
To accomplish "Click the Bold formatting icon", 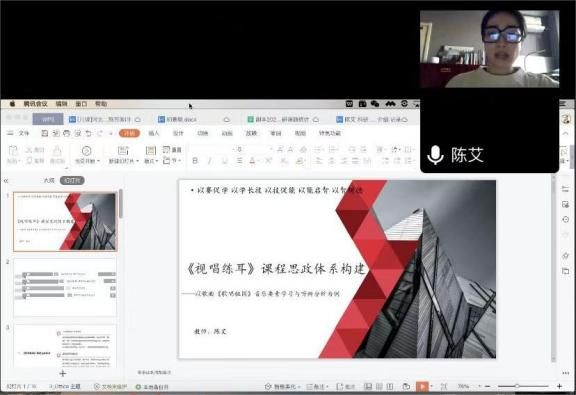I will click(x=195, y=161).
